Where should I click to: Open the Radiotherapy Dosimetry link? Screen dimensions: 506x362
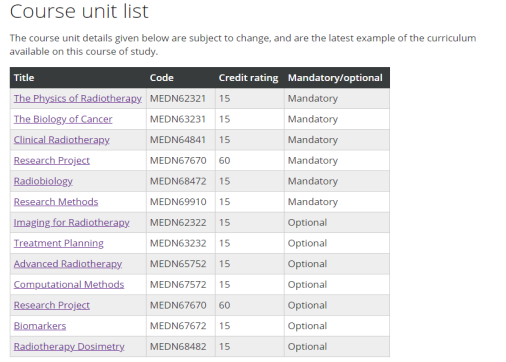coord(69,347)
